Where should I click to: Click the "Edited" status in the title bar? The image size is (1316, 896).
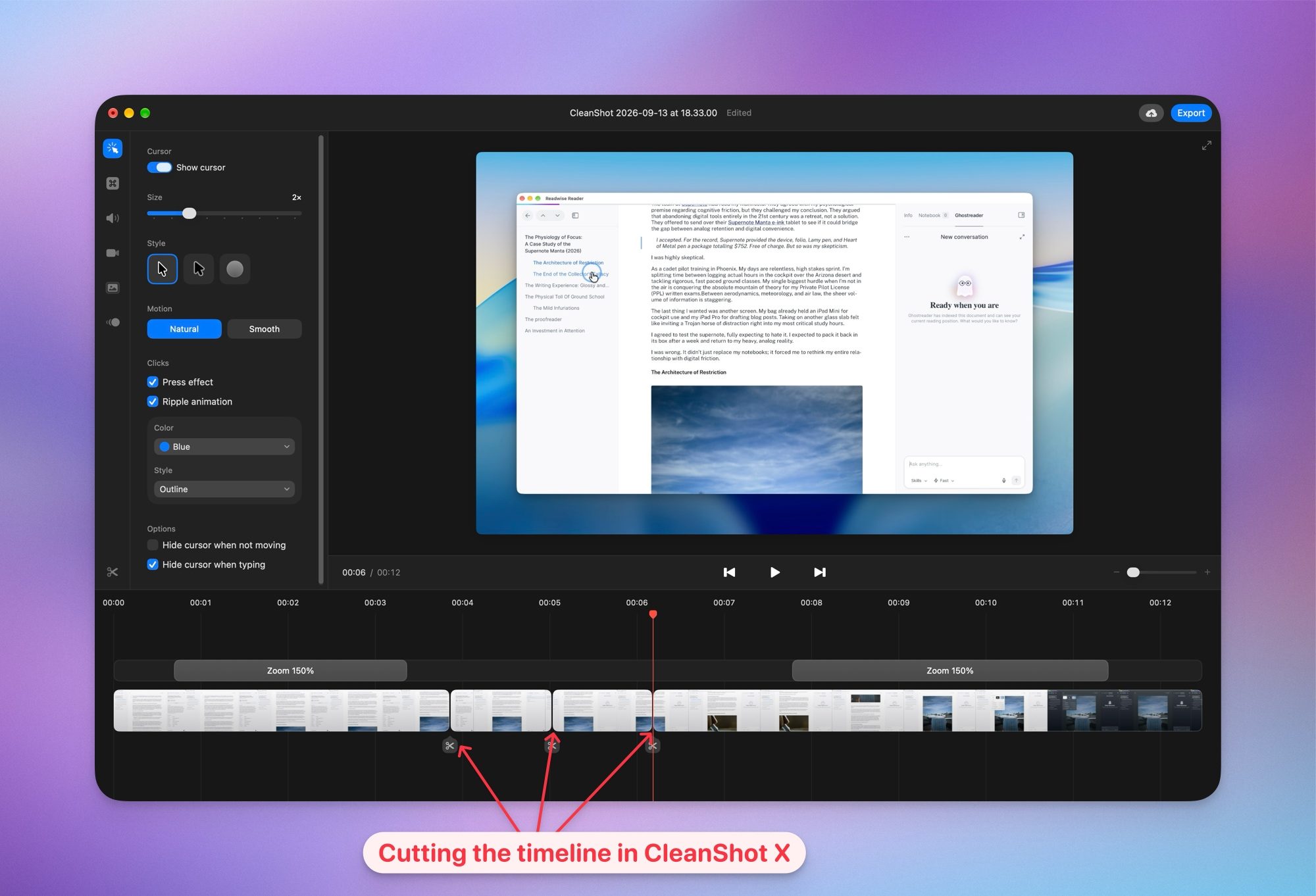739,113
